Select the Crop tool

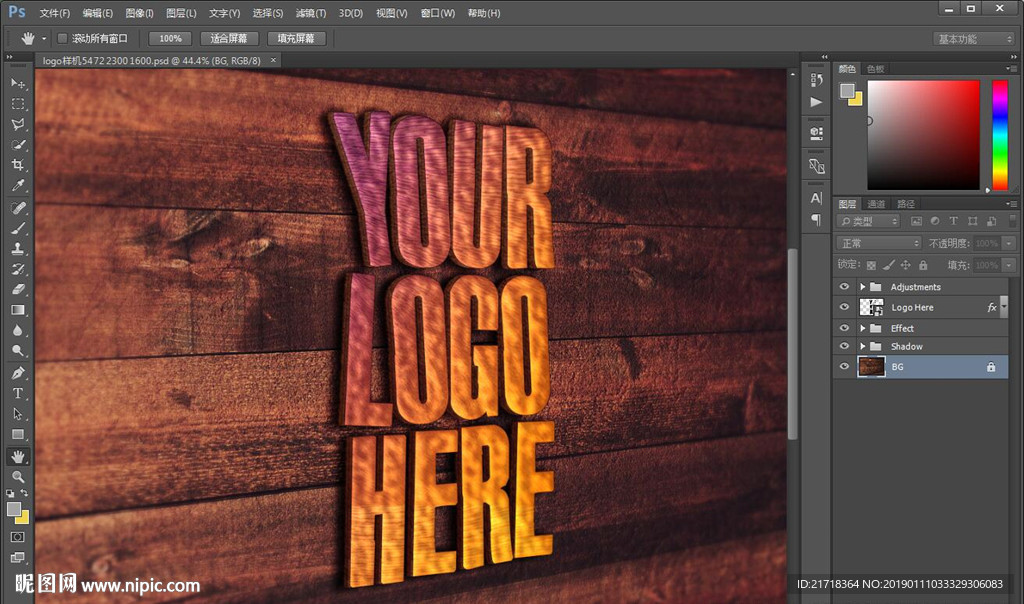coord(18,165)
